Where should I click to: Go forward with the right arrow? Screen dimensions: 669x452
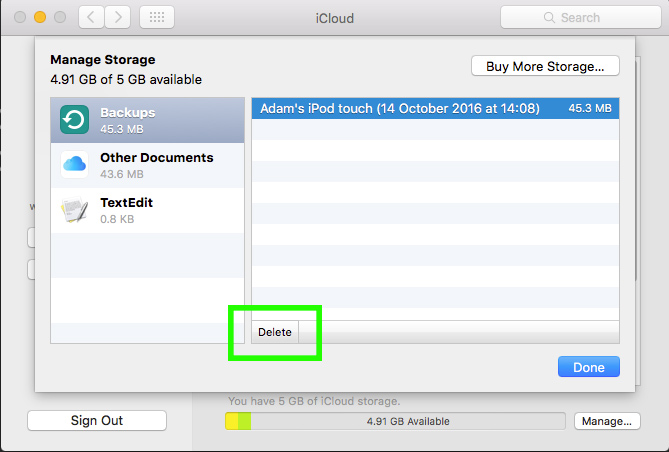pyautogui.click(x=118, y=17)
